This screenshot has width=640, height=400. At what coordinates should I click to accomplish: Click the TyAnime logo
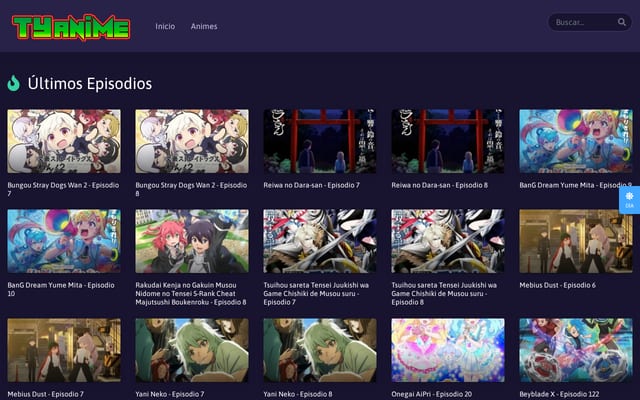(x=71, y=27)
